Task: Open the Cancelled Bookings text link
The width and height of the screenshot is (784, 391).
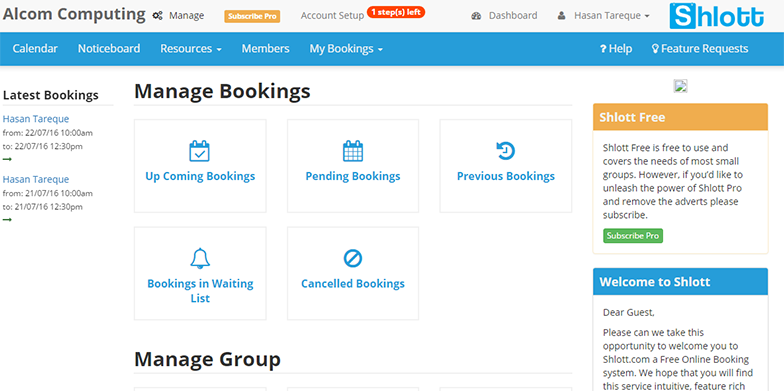Action: coord(353,284)
